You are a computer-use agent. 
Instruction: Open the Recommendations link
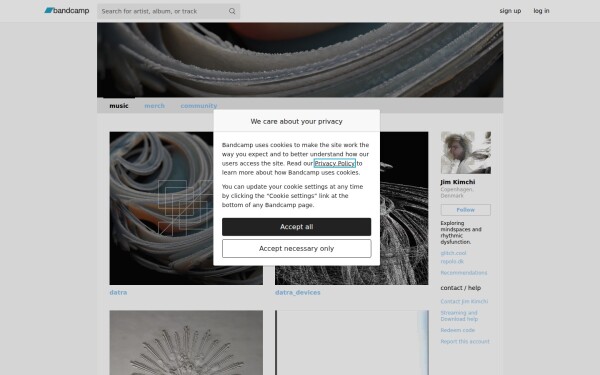[x=464, y=273]
